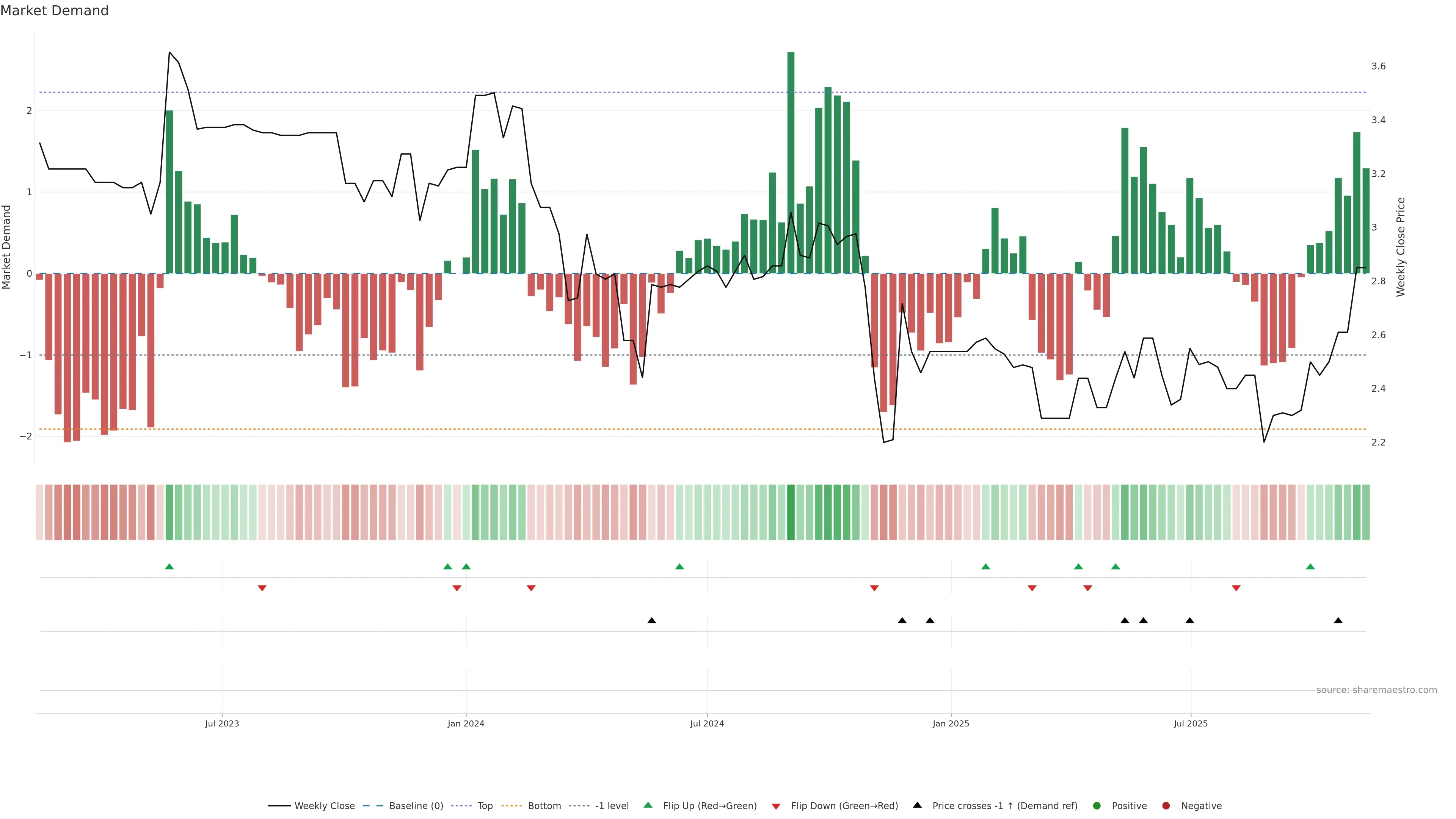Click green Flip Up legend triangle
The image size is (1456, 819).
click(648, 805)
